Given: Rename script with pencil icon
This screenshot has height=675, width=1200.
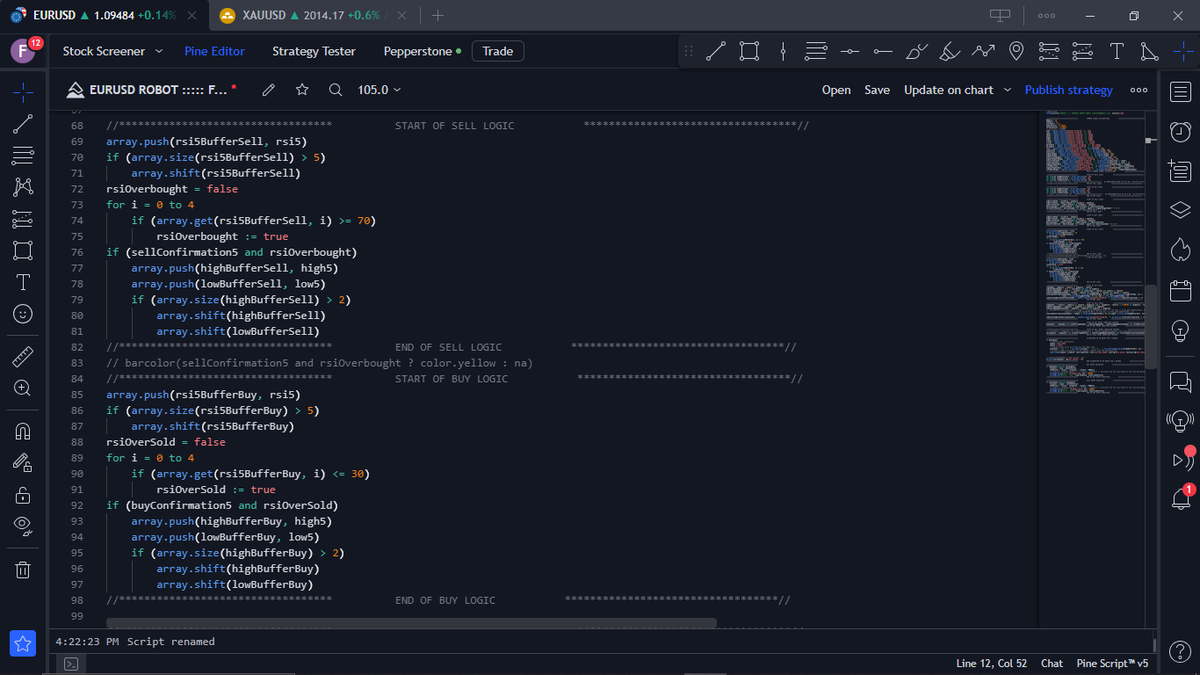Looking at the screenshot, I should [x=268, y=90].
